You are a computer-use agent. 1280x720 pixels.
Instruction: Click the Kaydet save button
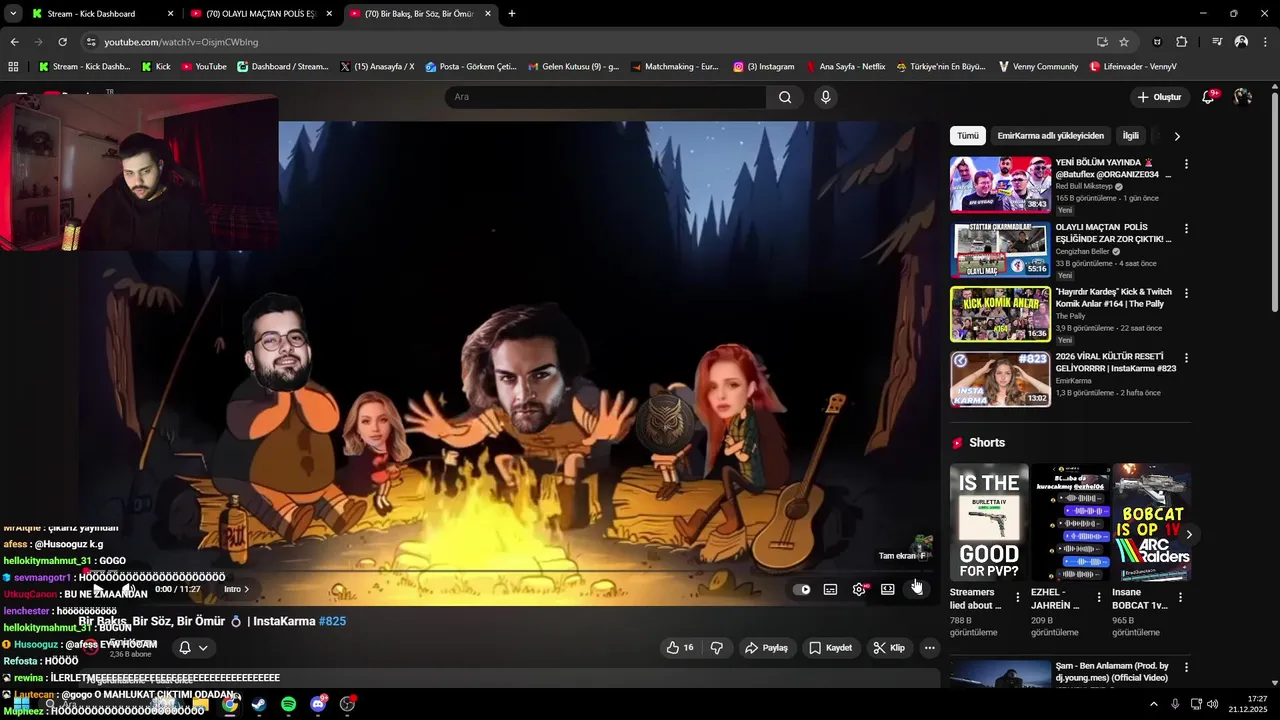tap(830, 648)
